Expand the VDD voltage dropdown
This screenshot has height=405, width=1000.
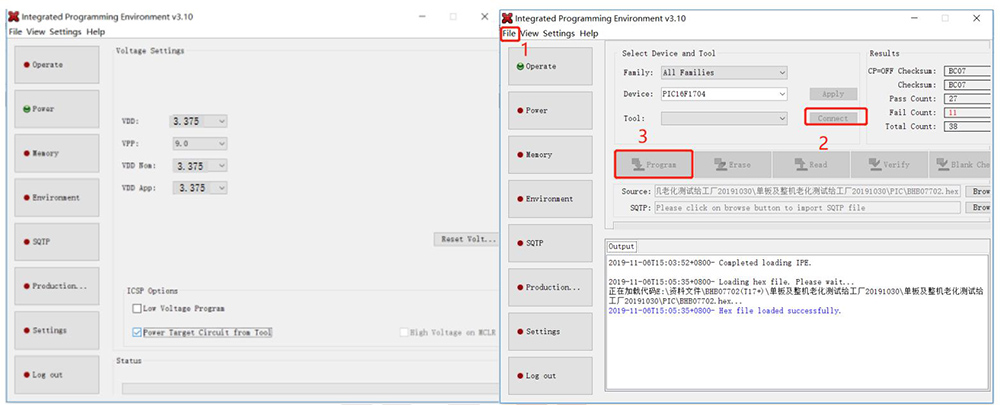[199, 121]
